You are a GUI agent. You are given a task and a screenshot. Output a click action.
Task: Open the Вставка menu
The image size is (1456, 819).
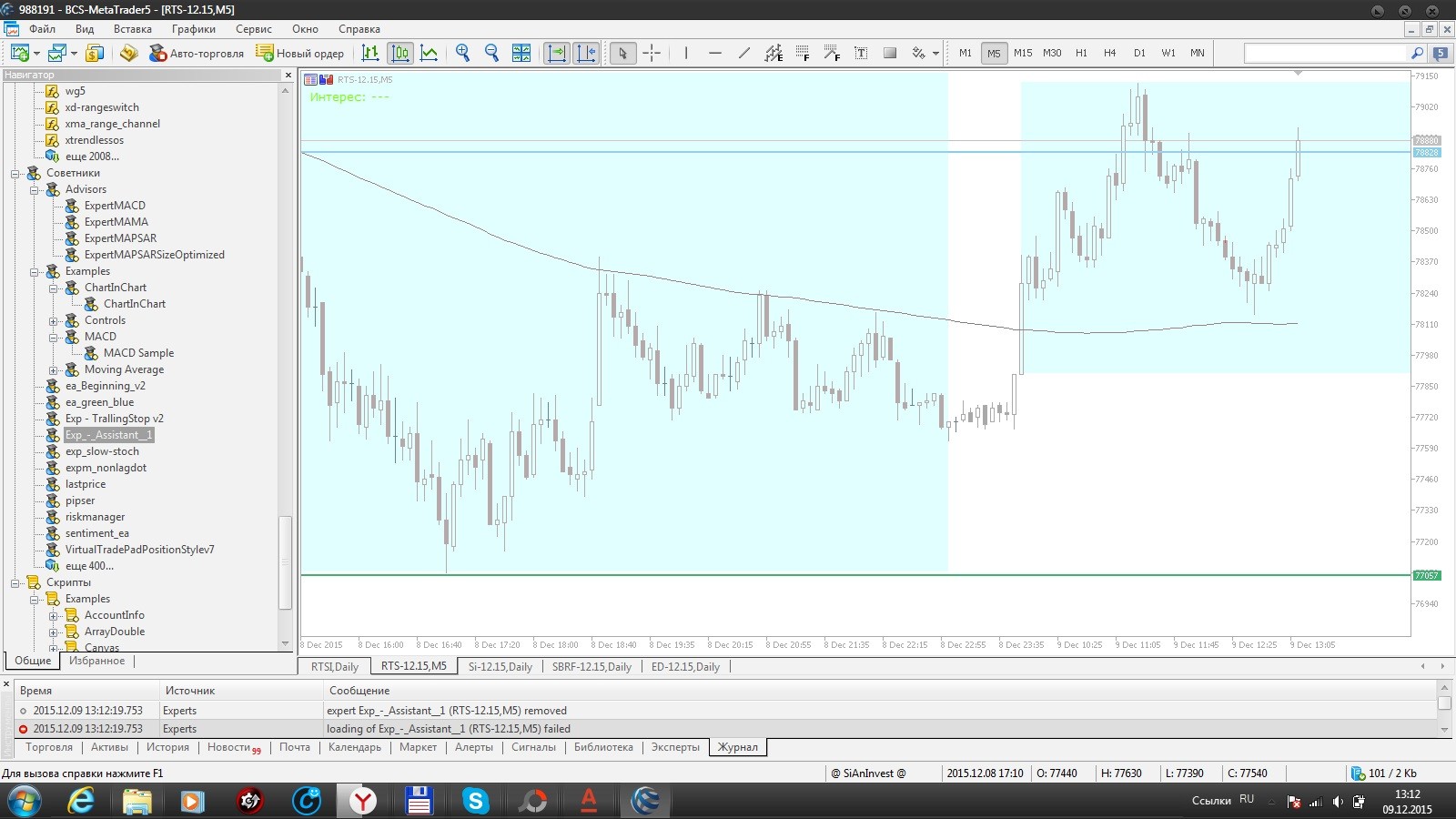(x=133, y=29)
